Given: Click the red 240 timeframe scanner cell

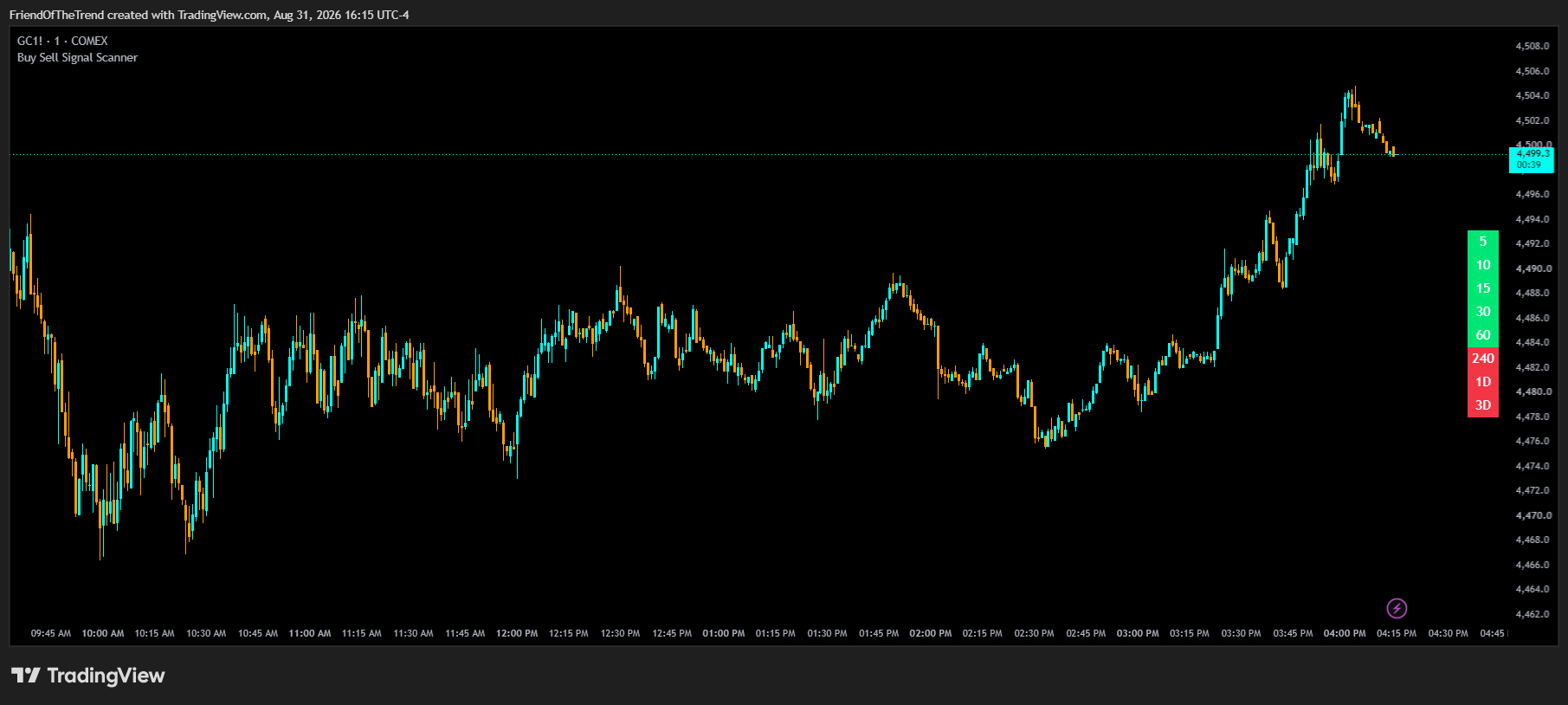Looking at the screenshot, I should [x=1483, y=359].
